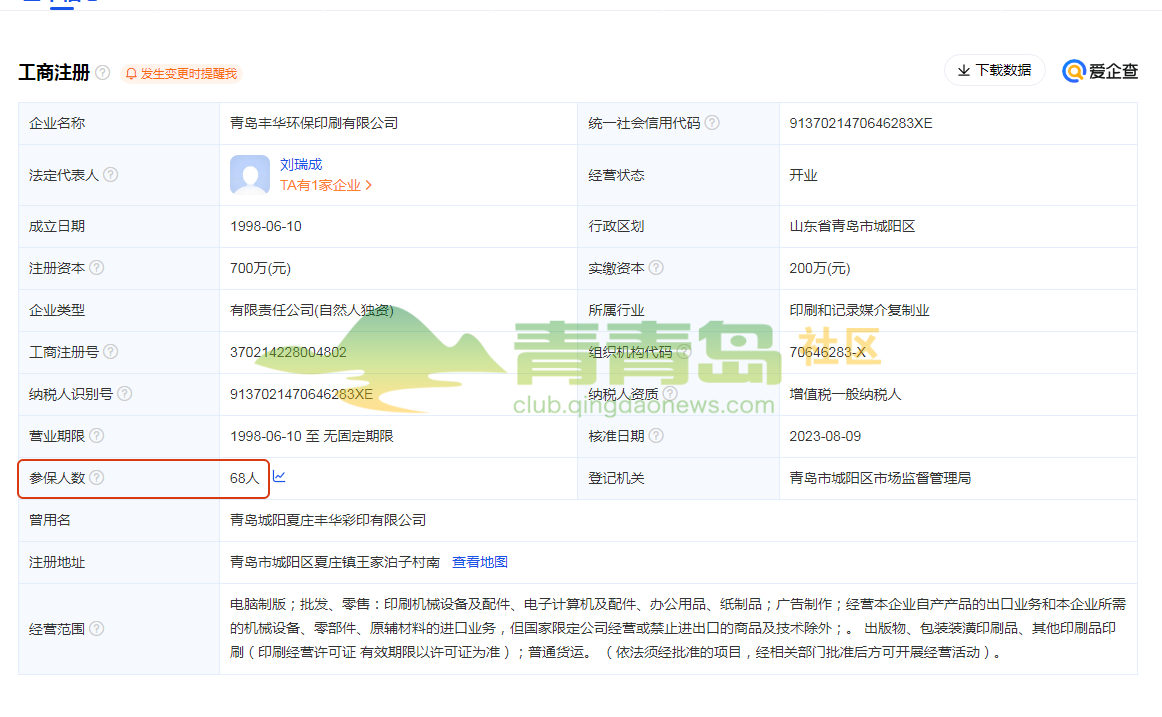Screen dimensions: 1162x717
Task: Open TA有1家企业 link
Action: [x=325, y=185]
